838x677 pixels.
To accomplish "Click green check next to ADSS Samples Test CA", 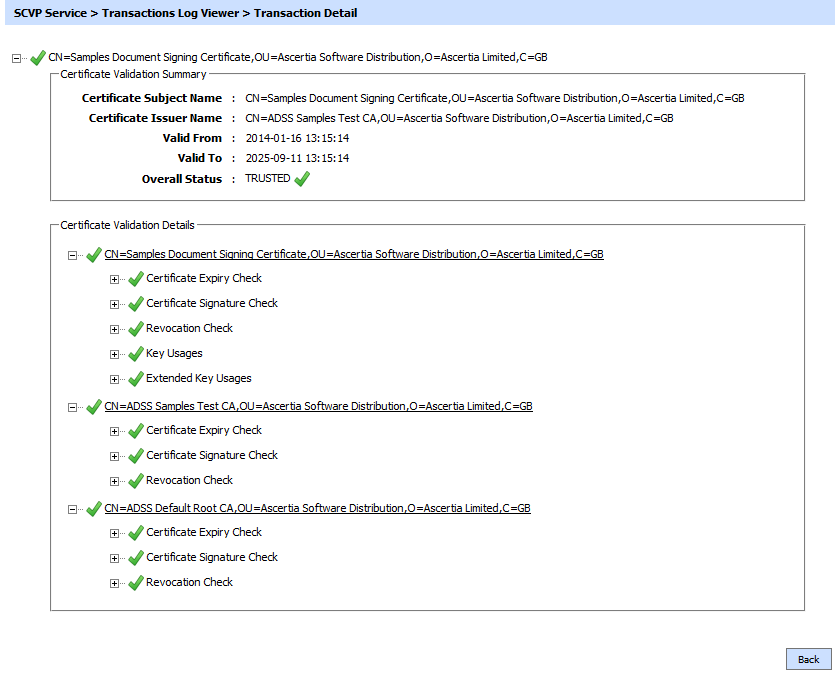I will point(94,407).
